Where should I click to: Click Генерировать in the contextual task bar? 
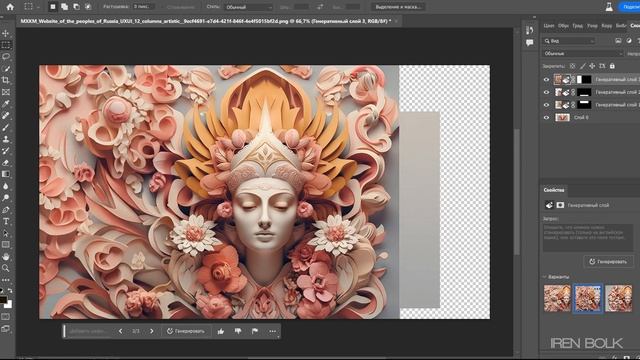pyautogui.click(x=186, y=331)
